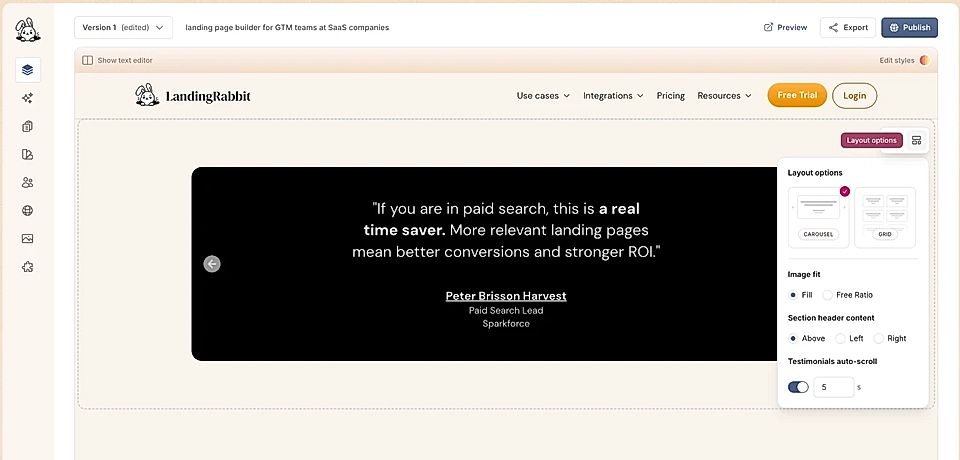This screenshot has height=460, width=960.
Task: Open the globe domain sidebar icon
Action: pos(28,211)
